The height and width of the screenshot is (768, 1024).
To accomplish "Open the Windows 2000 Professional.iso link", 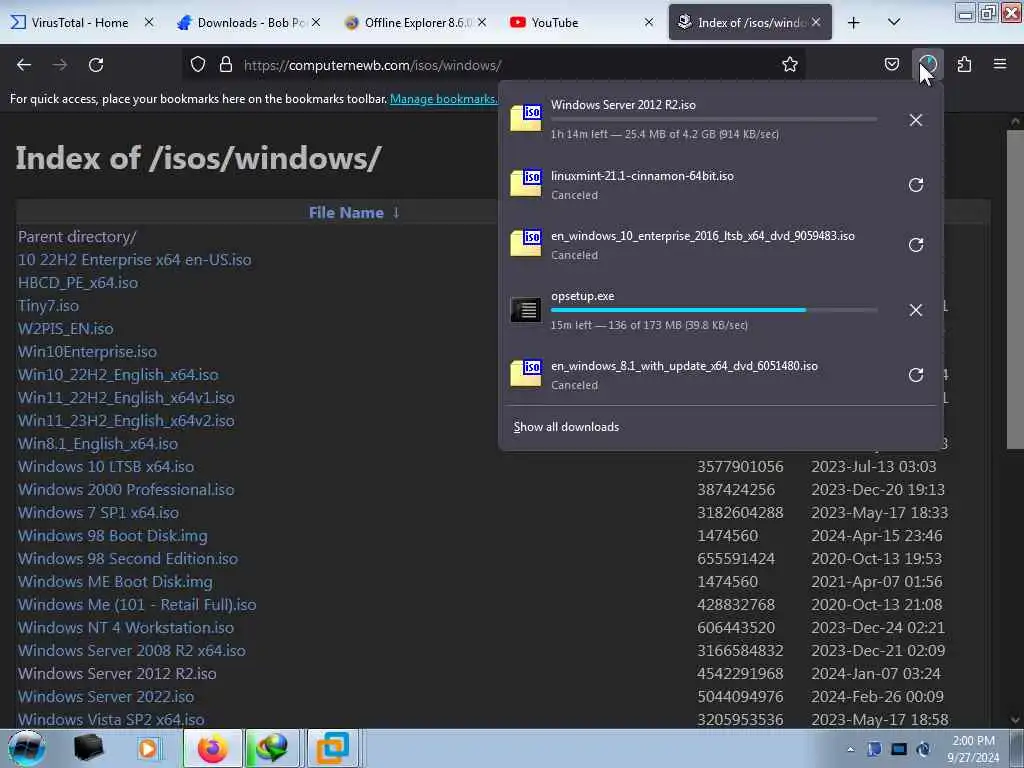I will [126, 489].
